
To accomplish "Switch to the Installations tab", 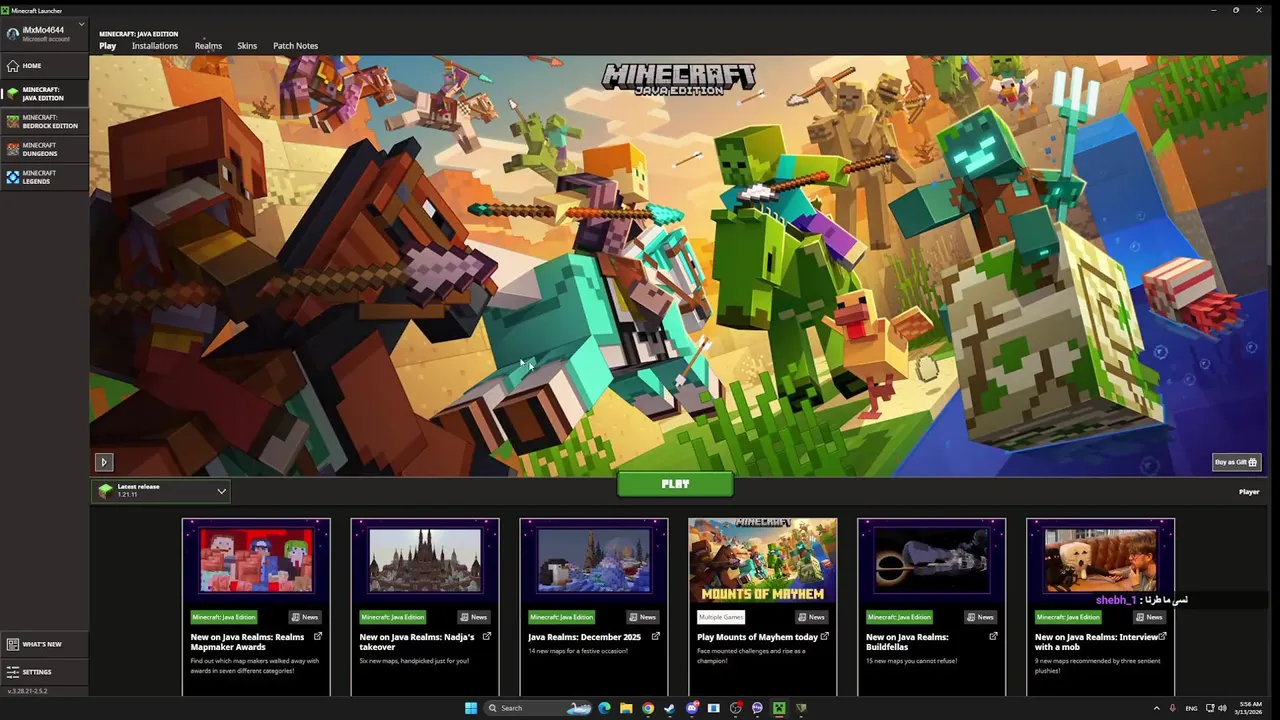I will pos(155,46).
